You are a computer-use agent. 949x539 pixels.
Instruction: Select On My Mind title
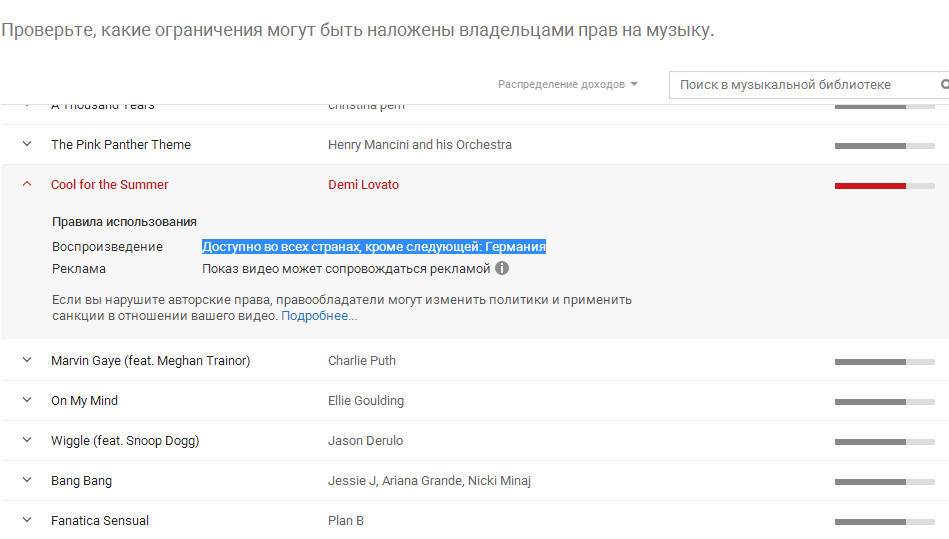tap(84, 400)
